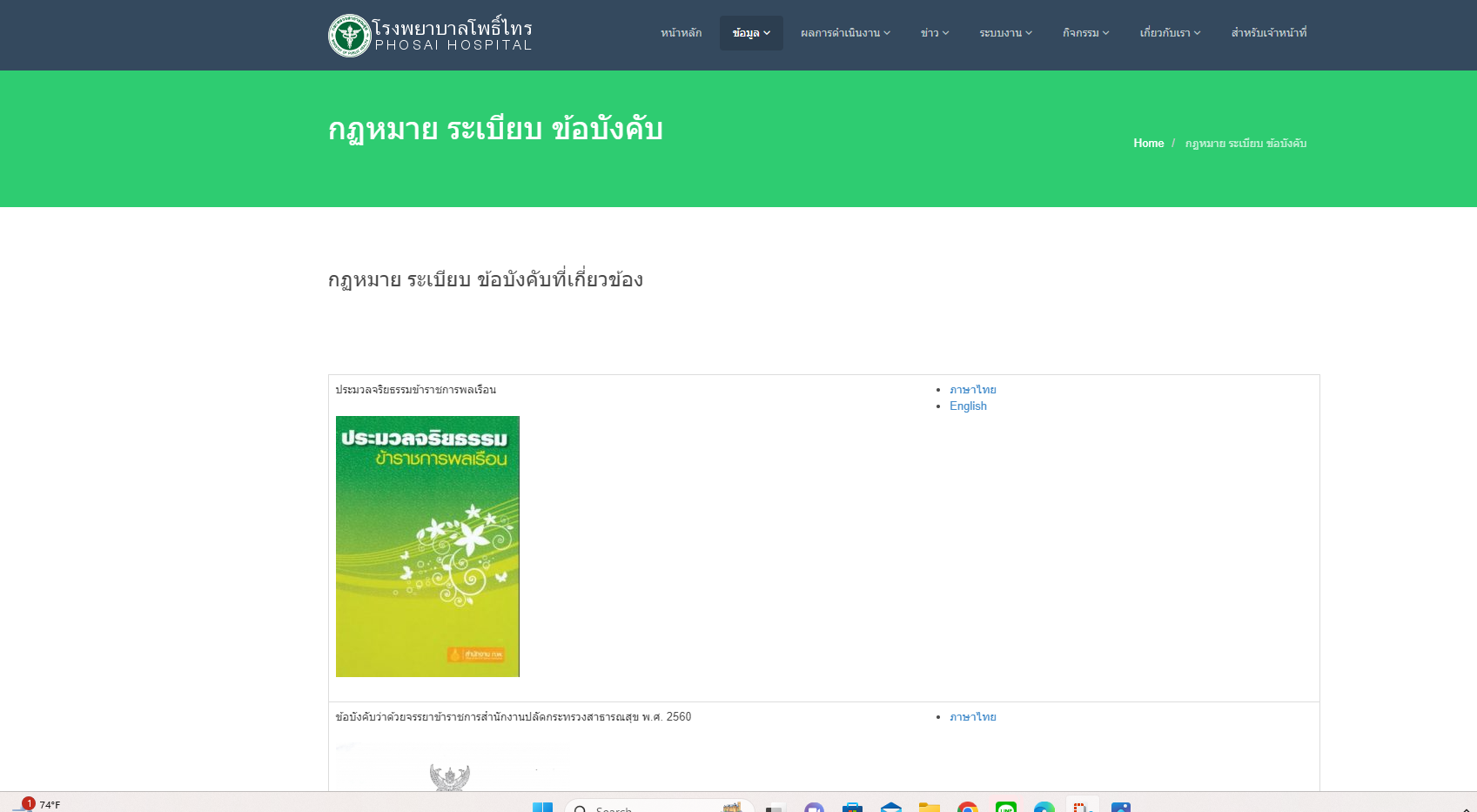Open the สำหรับเจ้าหน้าที่ menu item
Screen dimensions: 1477x812
(1268, 33)
